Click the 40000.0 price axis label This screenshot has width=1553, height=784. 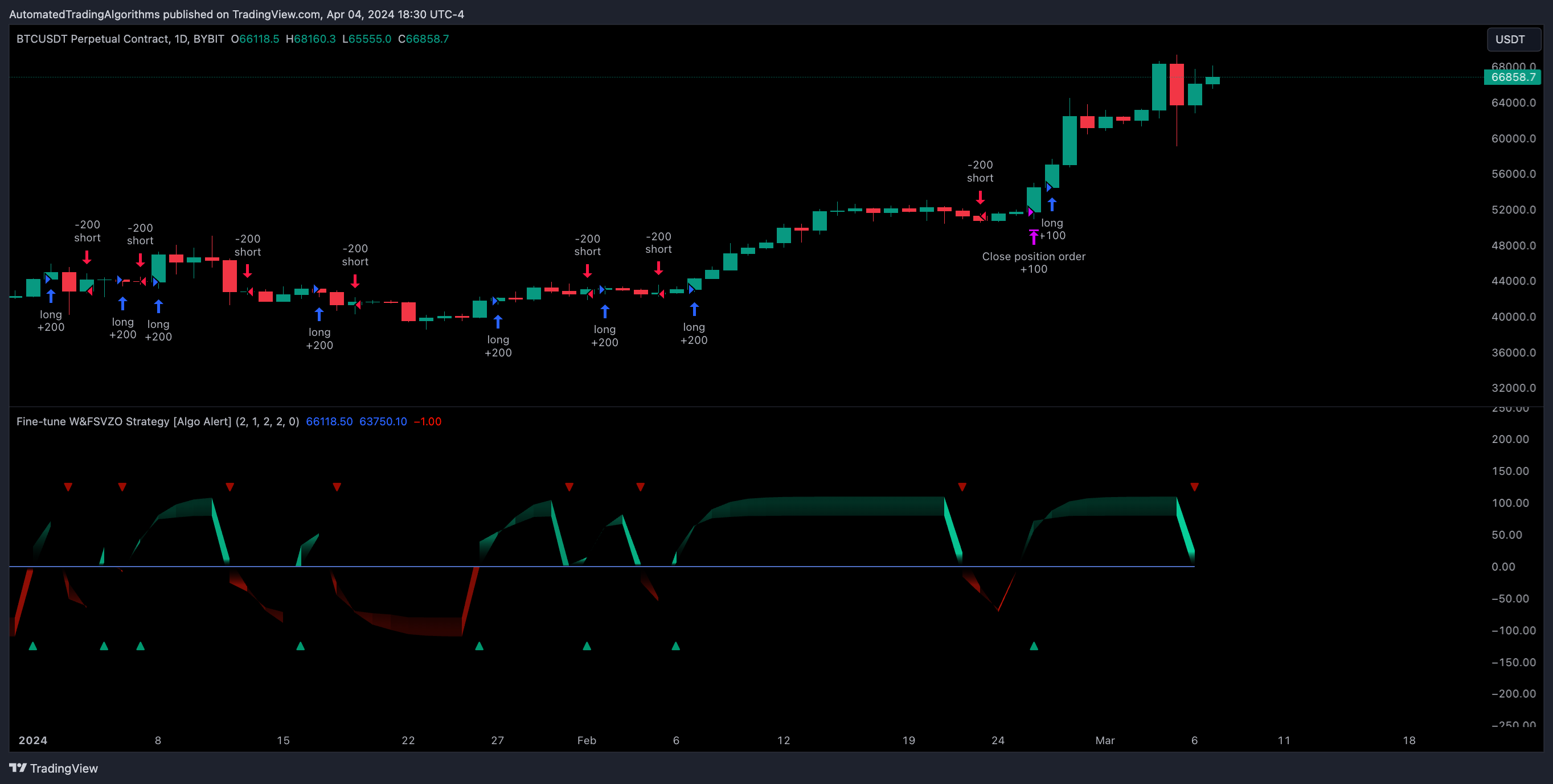(1513, 317)
